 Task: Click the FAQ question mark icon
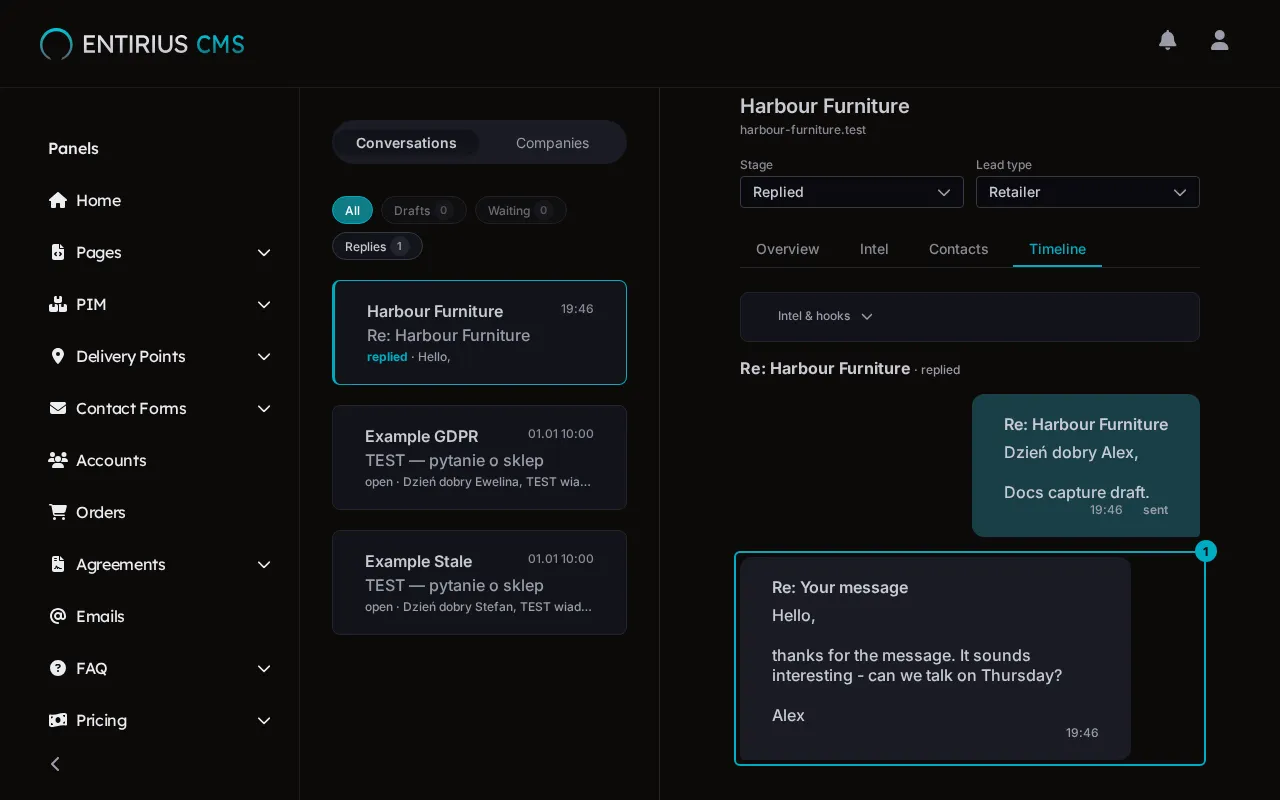[x=58, y=668]
